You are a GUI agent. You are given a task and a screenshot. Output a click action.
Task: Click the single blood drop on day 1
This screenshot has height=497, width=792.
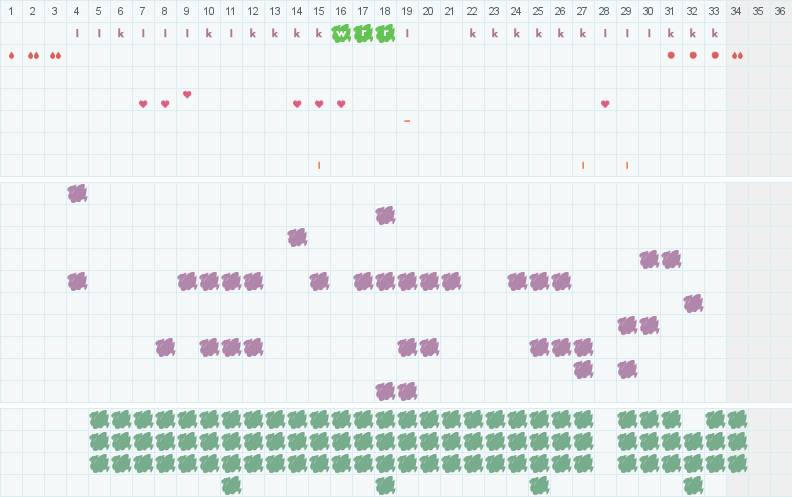pyautogui.click(x=11, y=55)
